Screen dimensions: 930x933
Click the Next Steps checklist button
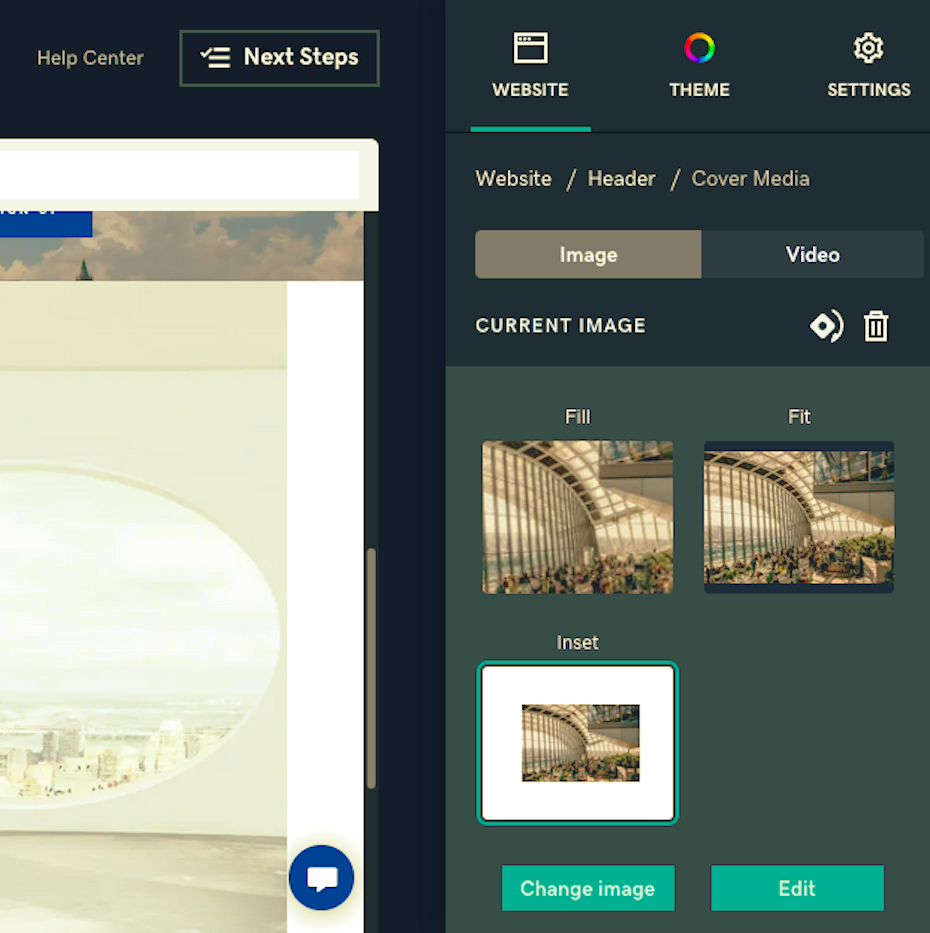pyautogui.click(x=279, y=58)
